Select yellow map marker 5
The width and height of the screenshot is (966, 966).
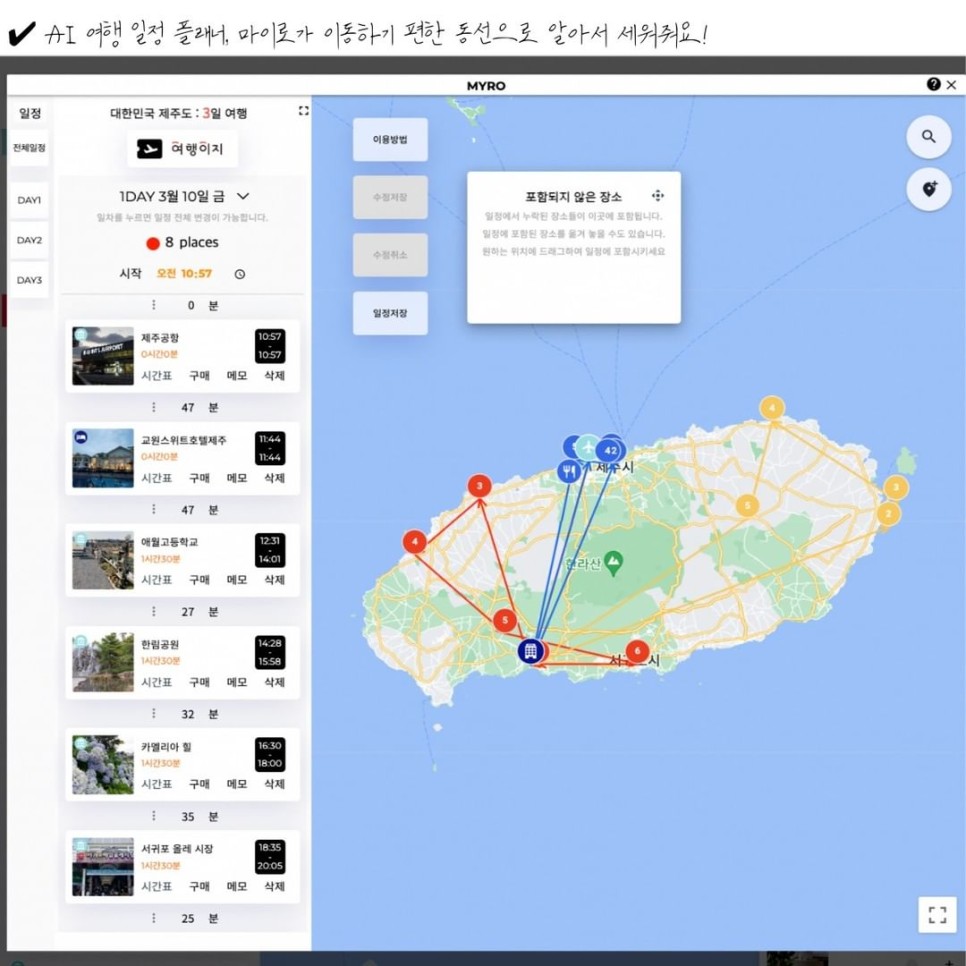point(747,505)
